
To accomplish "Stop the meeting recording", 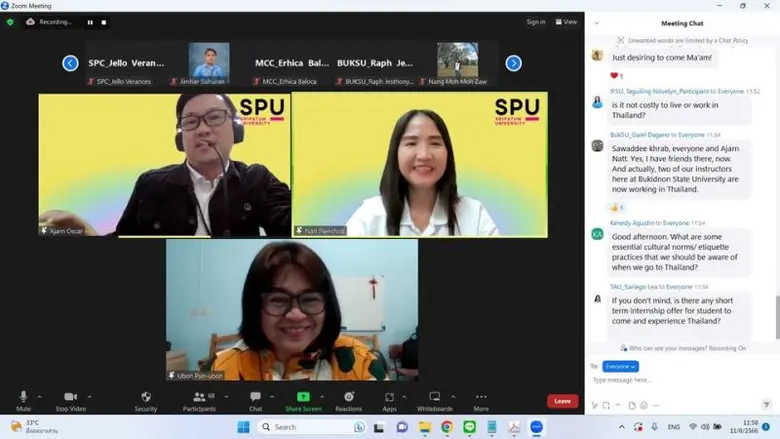I will (104, 22).
